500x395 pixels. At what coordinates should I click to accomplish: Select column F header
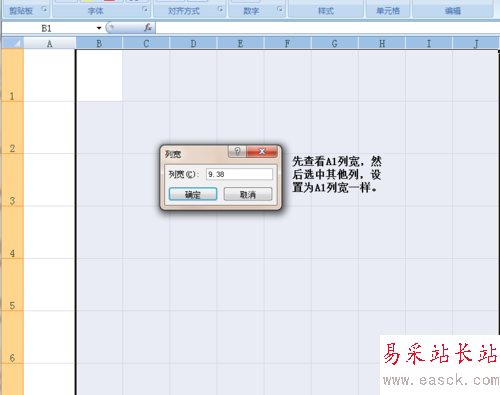287,44
